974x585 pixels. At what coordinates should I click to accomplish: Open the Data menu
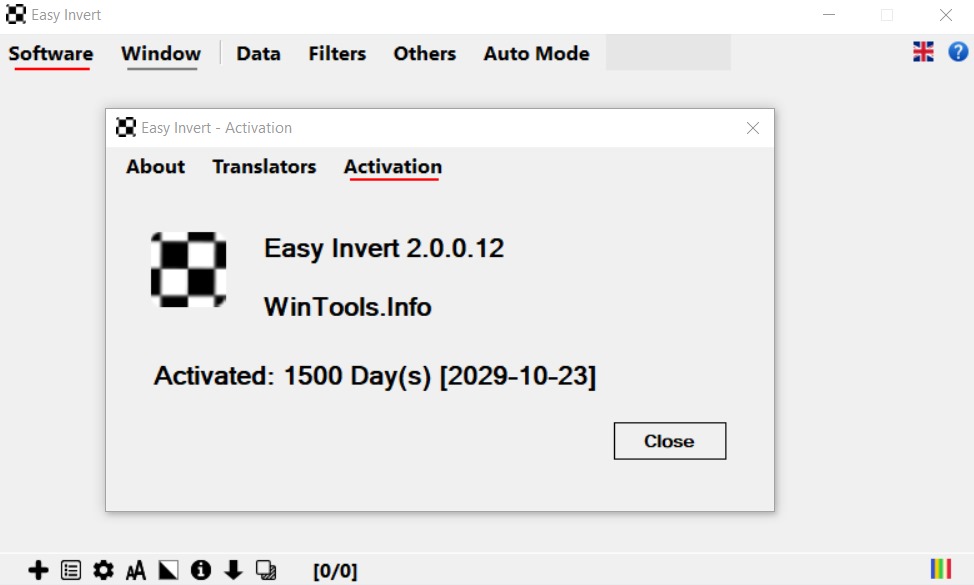click(258, 54)
